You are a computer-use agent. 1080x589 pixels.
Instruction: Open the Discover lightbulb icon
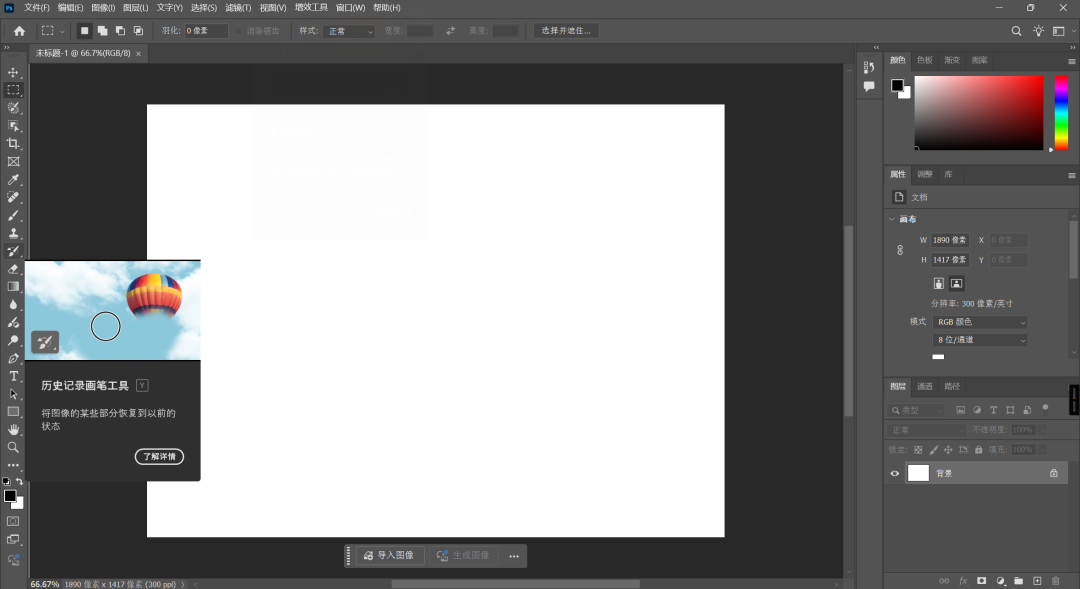1038,31
